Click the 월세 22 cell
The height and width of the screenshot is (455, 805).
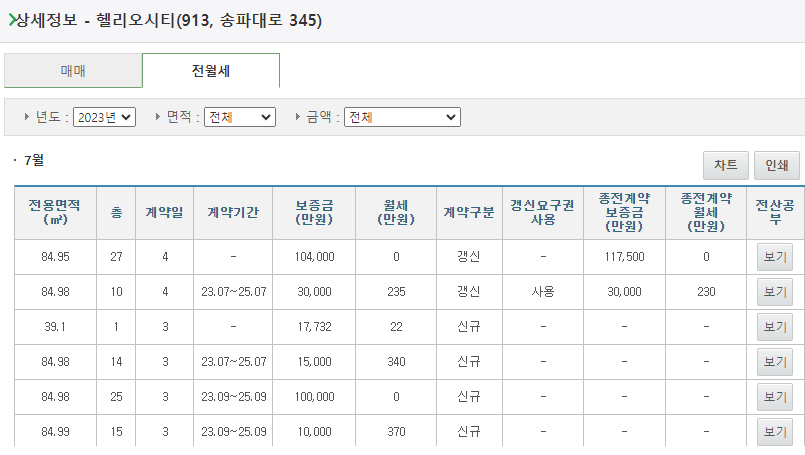pyautogui.click(x=396, y=327)
